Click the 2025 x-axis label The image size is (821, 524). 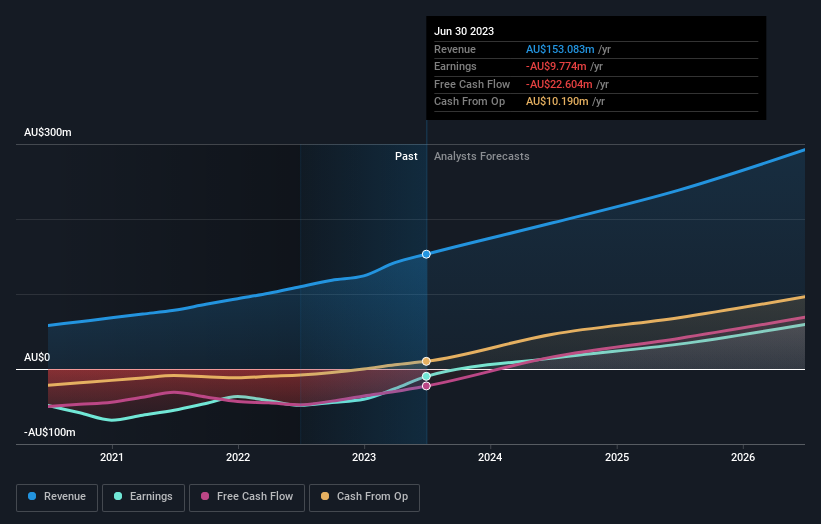(x=617, y=457)
